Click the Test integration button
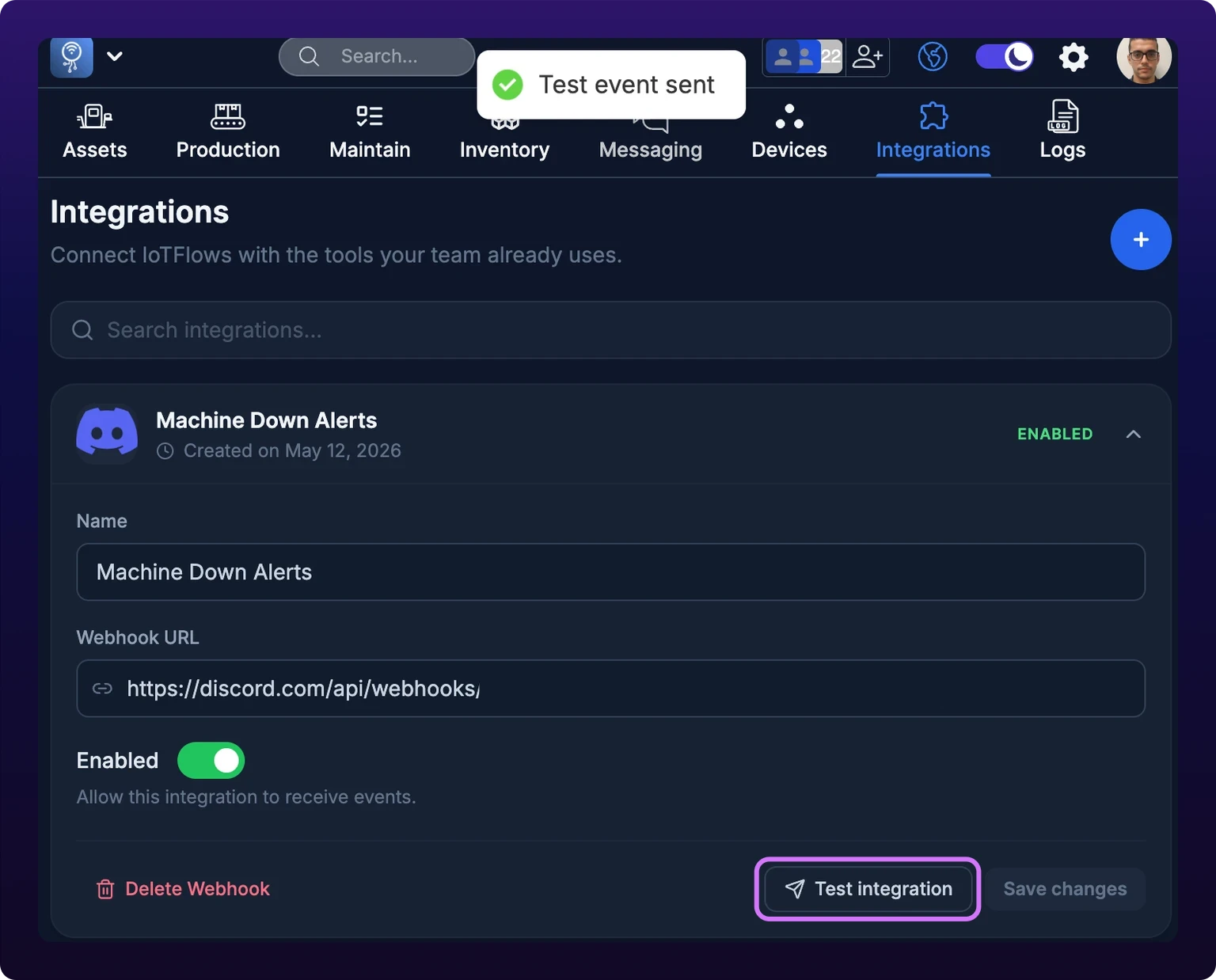 [868, 889]
